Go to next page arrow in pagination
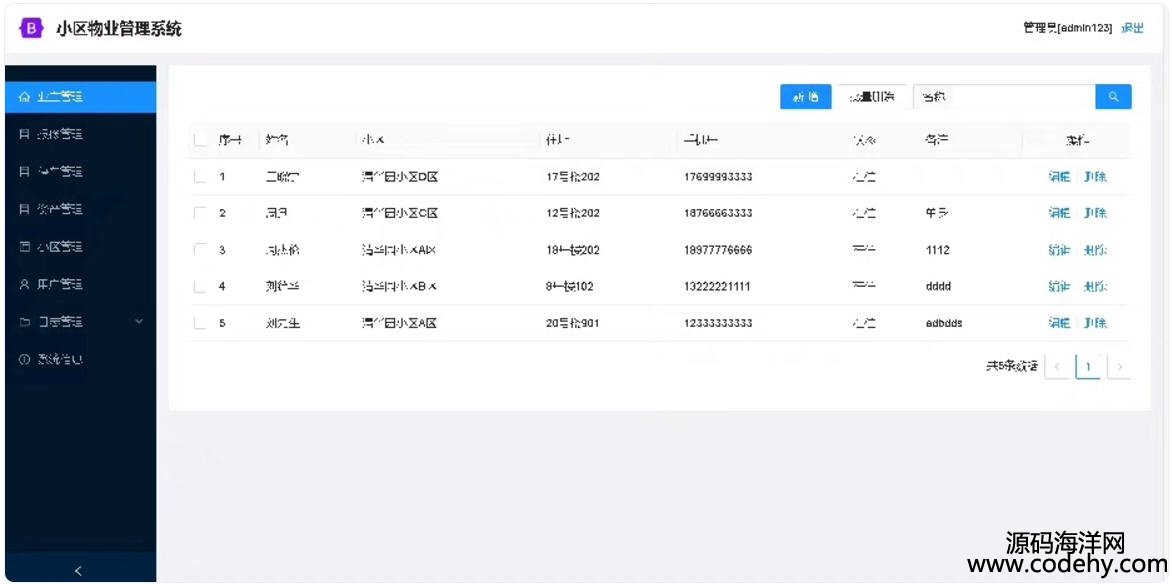The width and height of the screenshot is (1172, 584). click(1119, 366)
